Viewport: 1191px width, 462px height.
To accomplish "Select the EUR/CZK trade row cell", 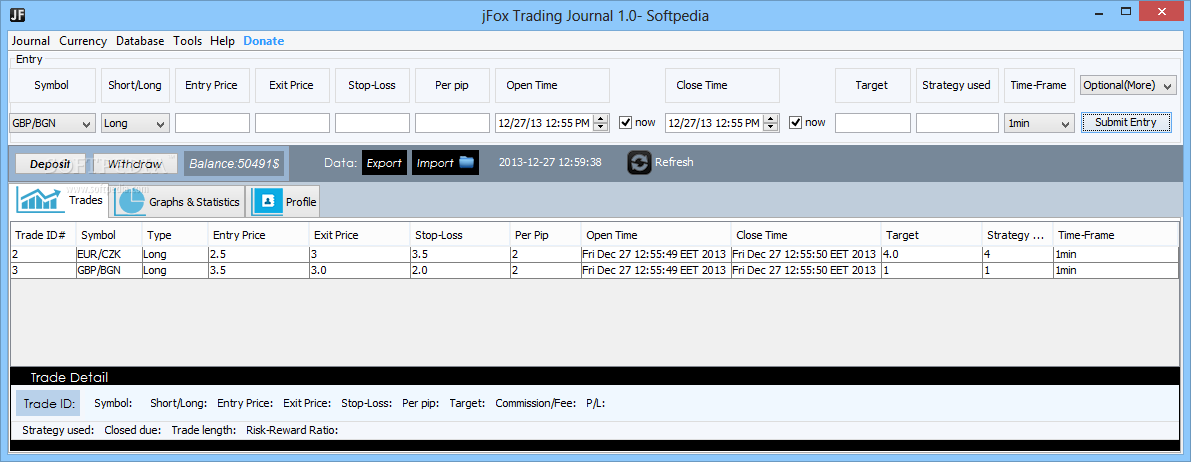I will tap(109, 255).
